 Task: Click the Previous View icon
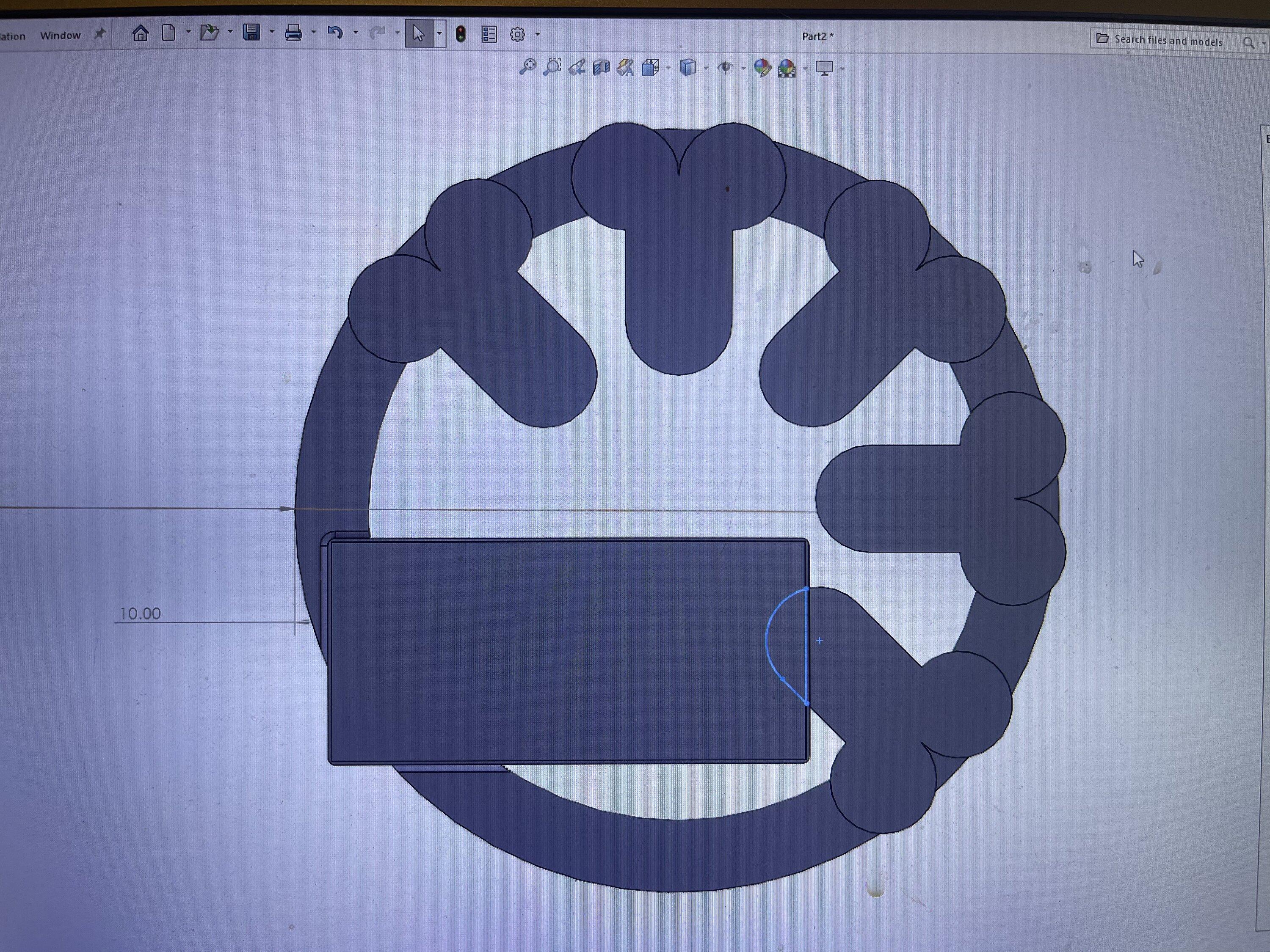pos(577,68)
